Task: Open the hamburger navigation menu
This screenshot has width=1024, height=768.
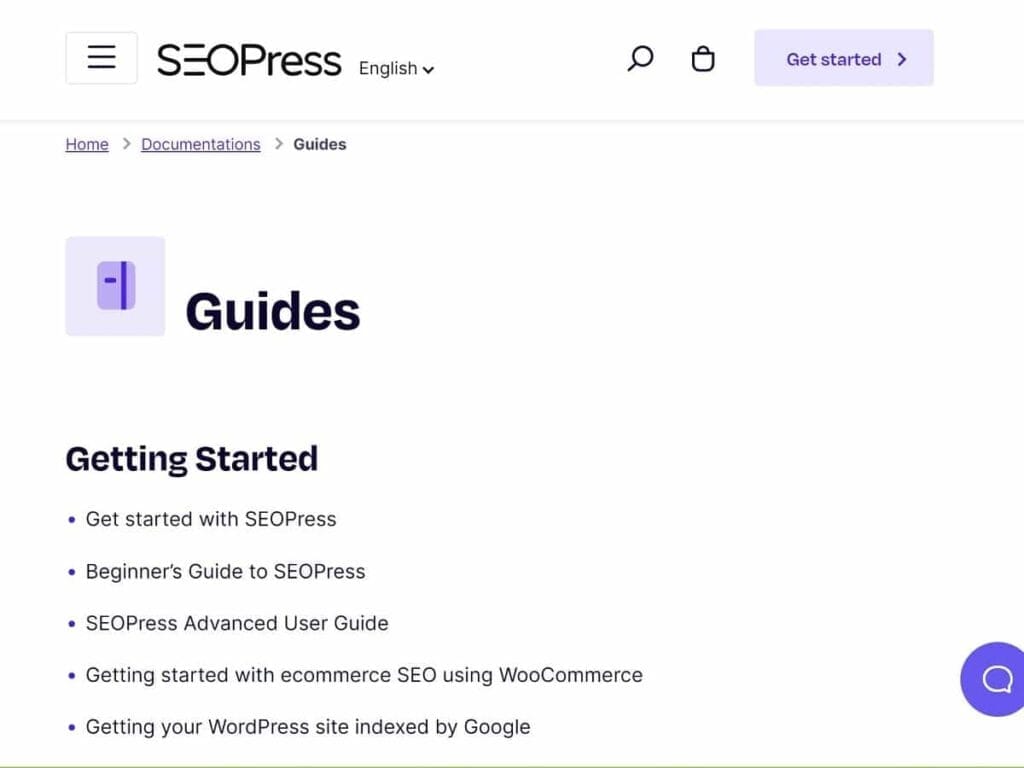Action: [101, 57]
